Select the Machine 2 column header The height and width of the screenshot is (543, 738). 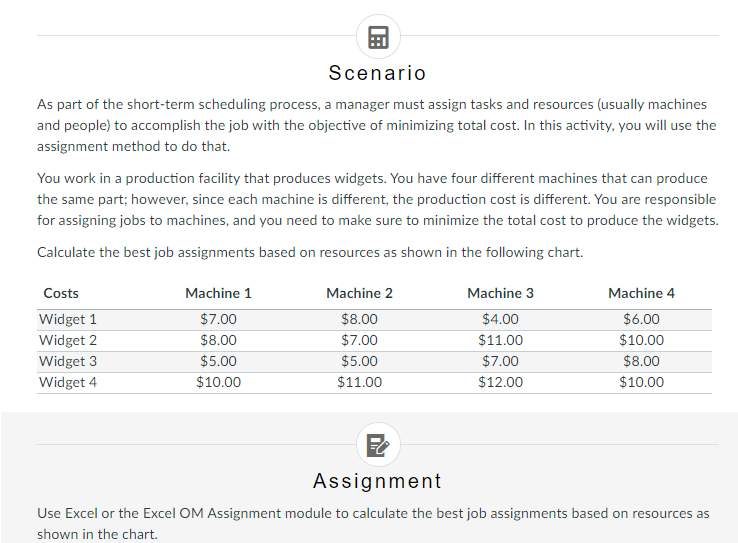[x=359, y=293]
